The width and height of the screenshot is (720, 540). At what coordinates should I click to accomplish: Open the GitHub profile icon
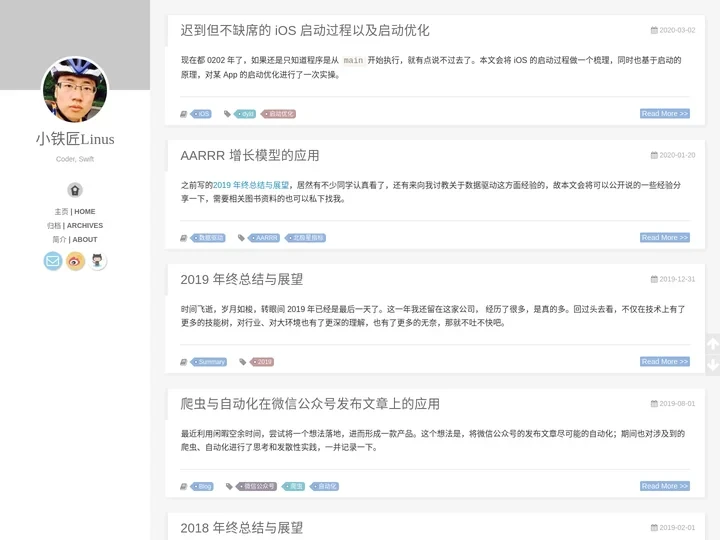97,261
